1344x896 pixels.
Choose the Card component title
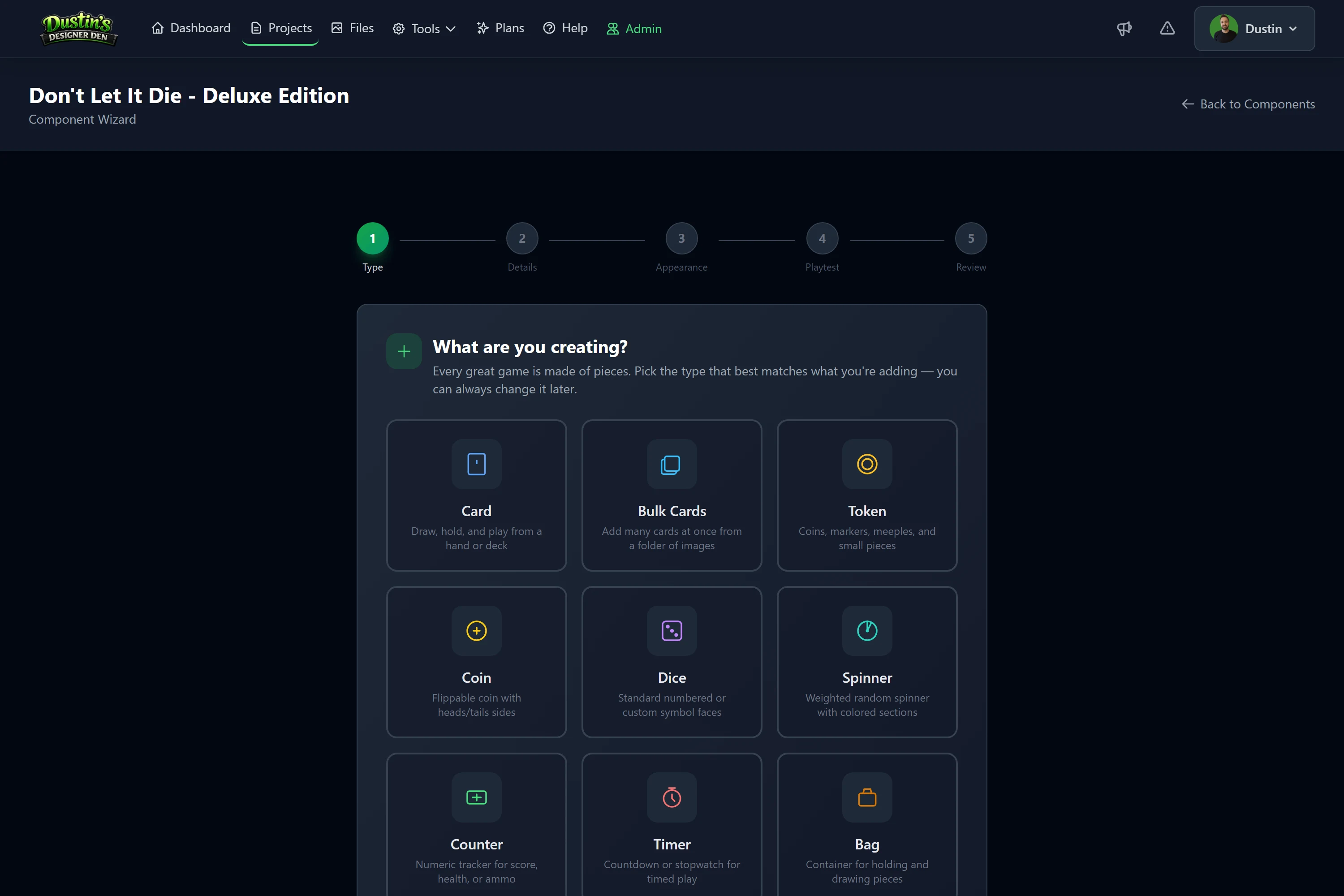point(477,511)
